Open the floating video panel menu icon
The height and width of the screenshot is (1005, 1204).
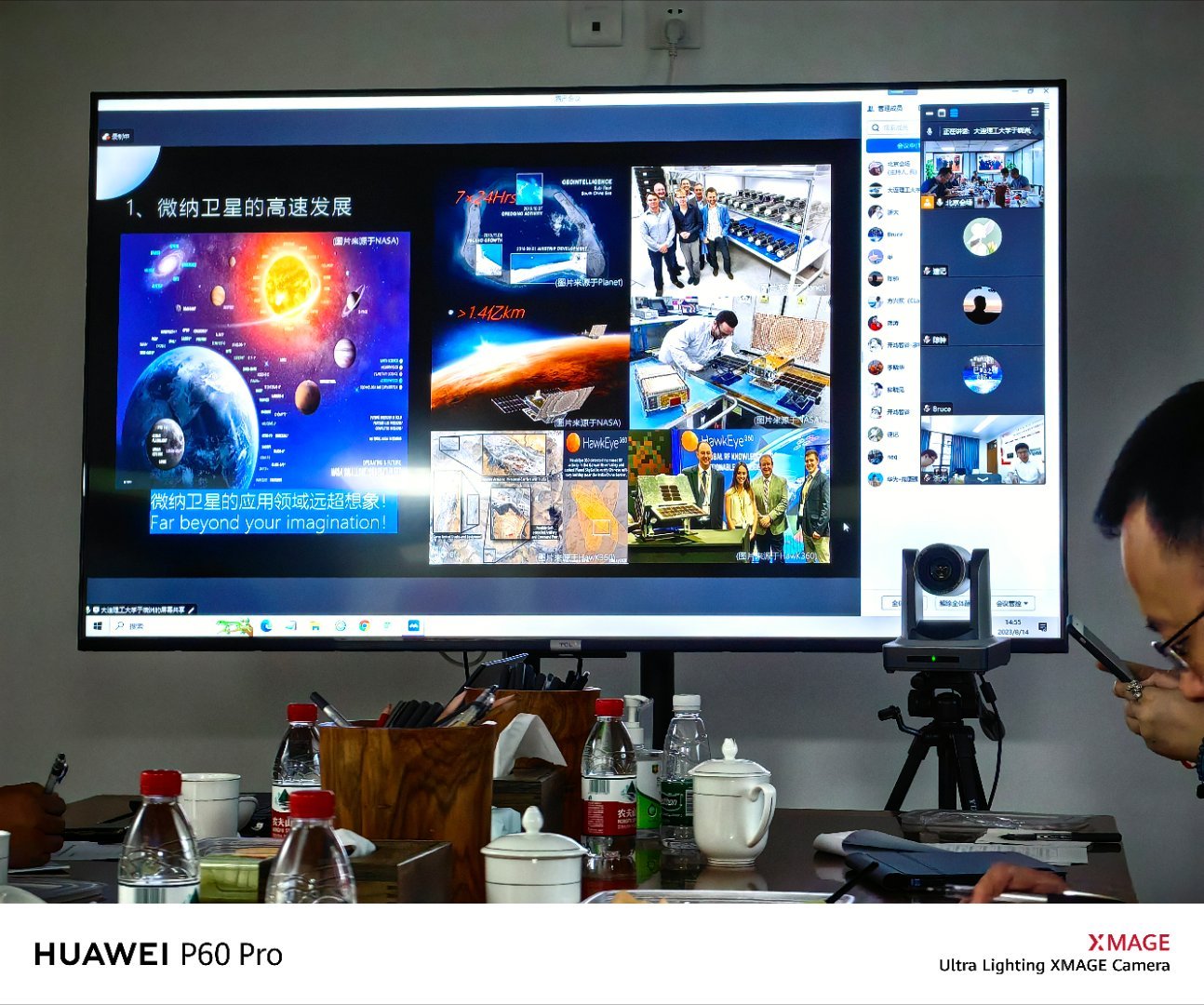pos(1035,113)
